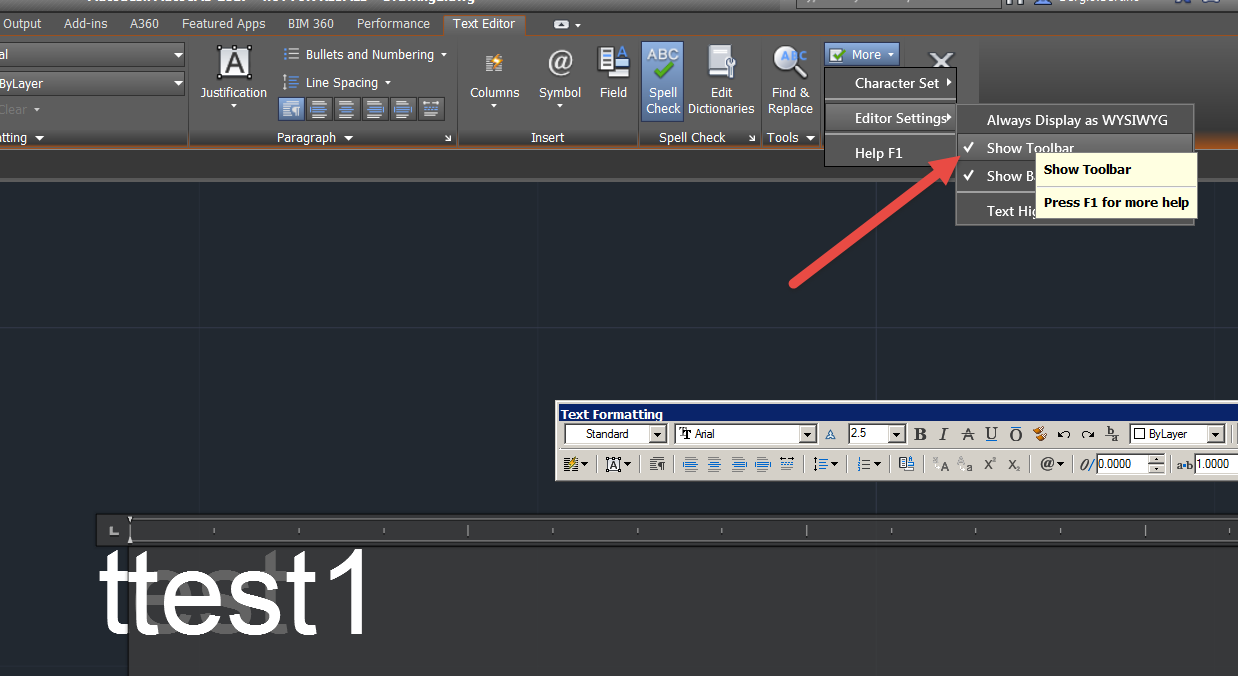Click the Columns tool

494,75
